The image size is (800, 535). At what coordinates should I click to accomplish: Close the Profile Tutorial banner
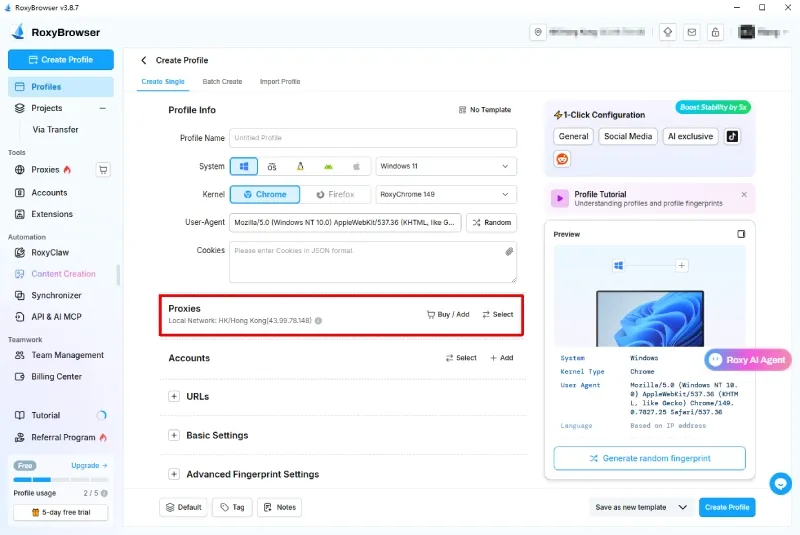[x=744, y=194]
